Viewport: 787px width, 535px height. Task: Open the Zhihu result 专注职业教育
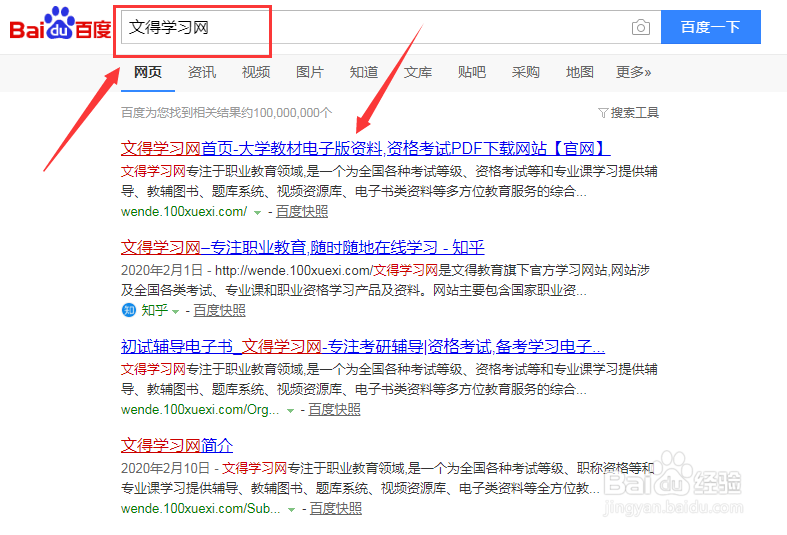[x=303, y=247]
